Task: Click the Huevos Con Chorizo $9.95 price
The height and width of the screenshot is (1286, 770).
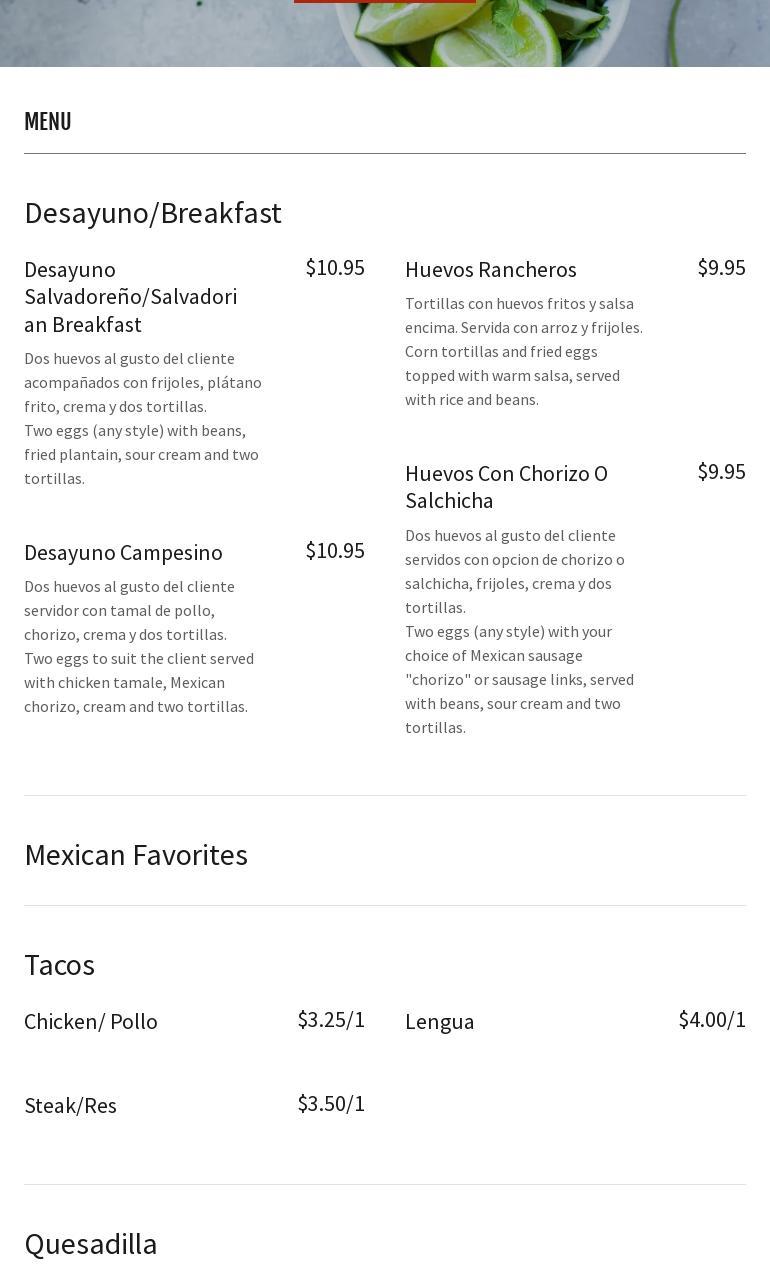Action: 721,472
